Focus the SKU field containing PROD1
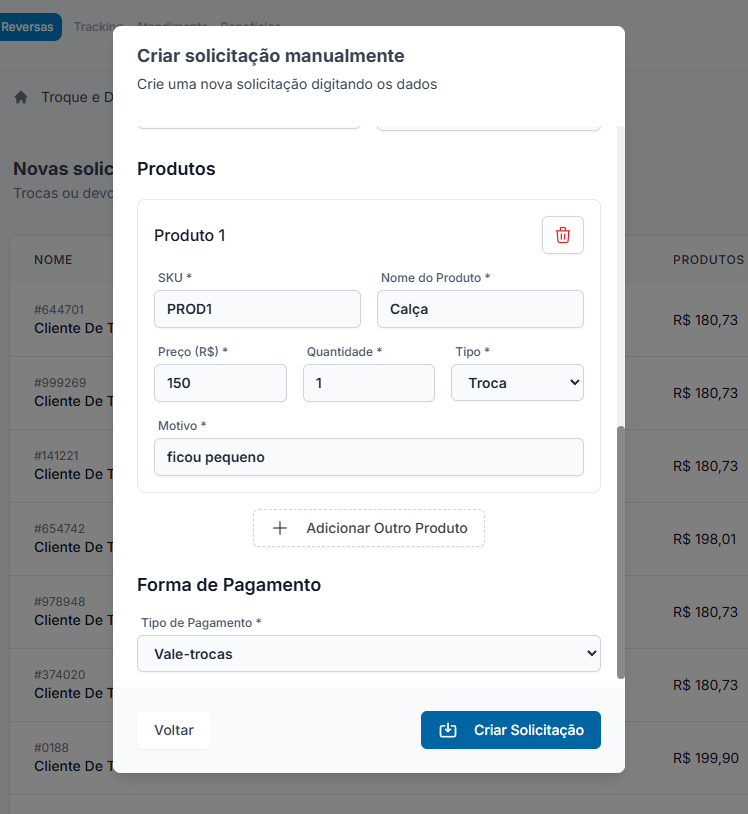Screen dimensions: 748x814 (257, 309)
